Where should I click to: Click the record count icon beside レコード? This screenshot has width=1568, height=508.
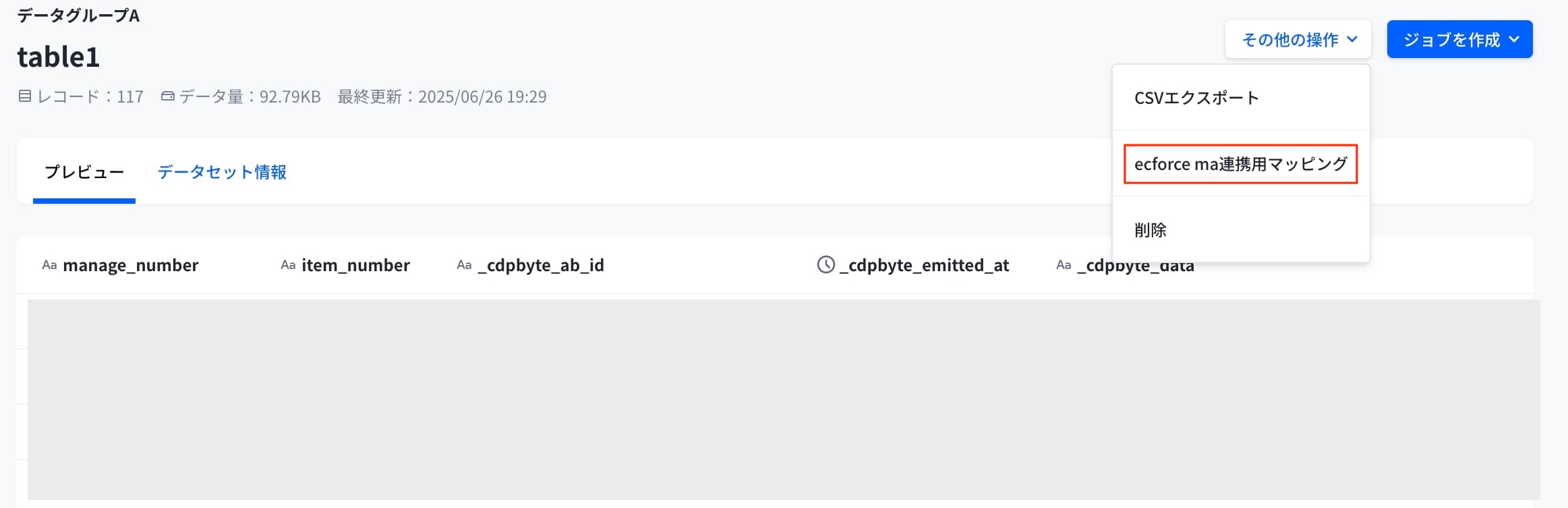(x=25, y=96)
